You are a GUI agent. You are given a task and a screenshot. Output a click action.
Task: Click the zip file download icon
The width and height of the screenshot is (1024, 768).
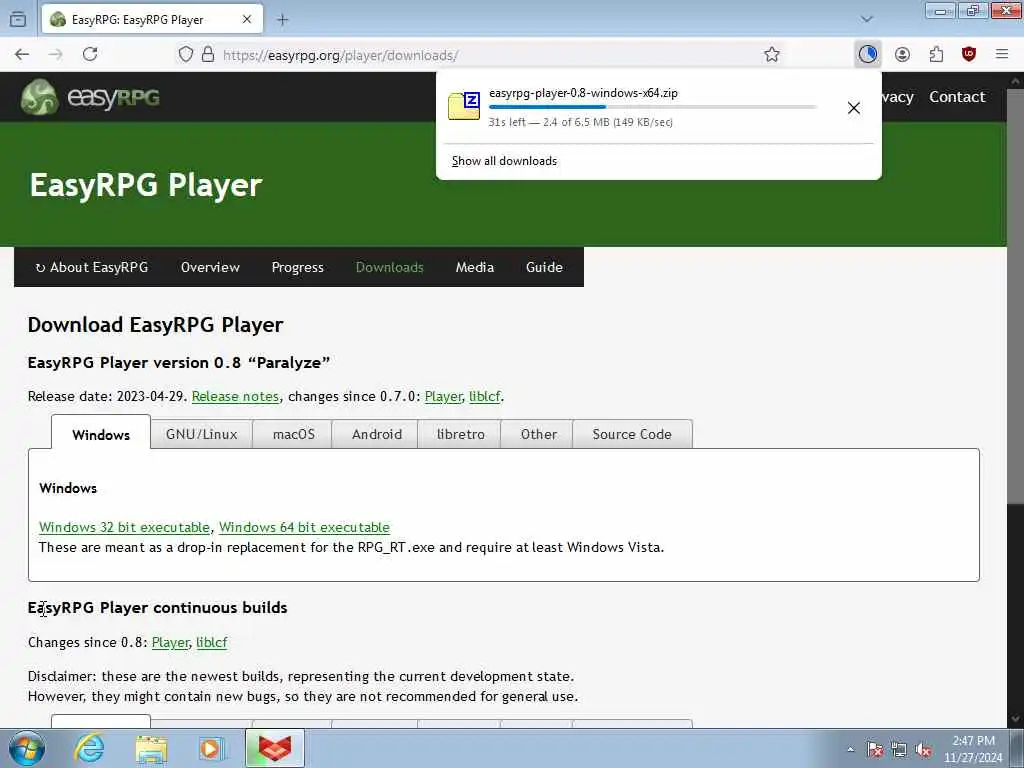[464, 106]
